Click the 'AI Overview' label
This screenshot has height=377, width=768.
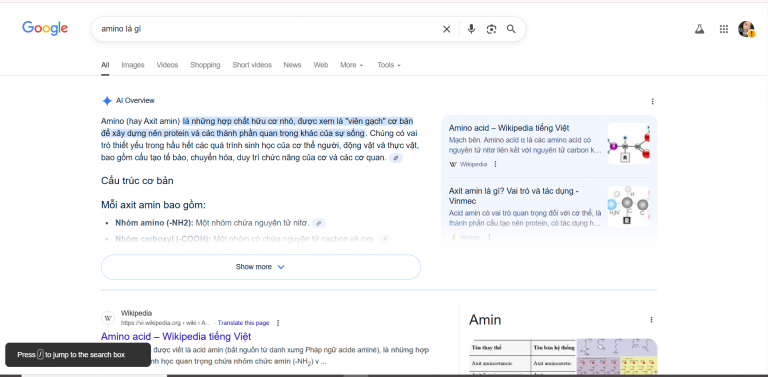click(135, 101)
